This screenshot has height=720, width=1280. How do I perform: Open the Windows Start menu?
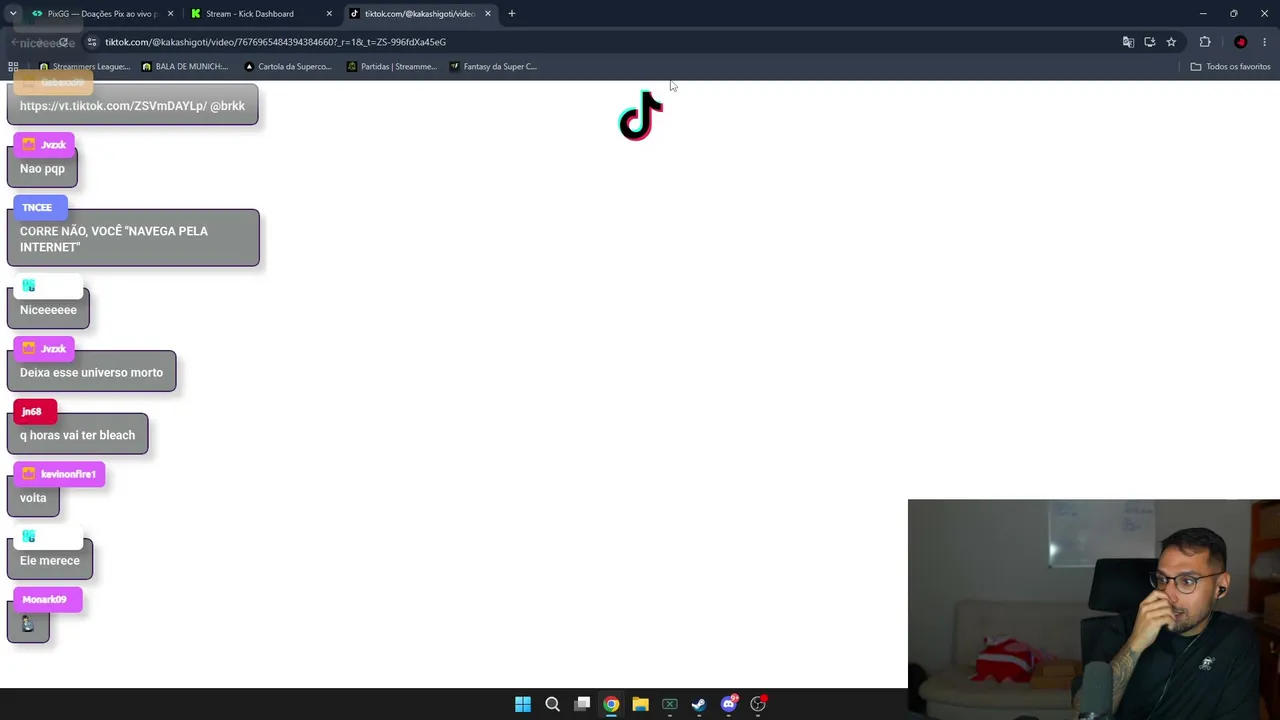[x=523, y=704]
